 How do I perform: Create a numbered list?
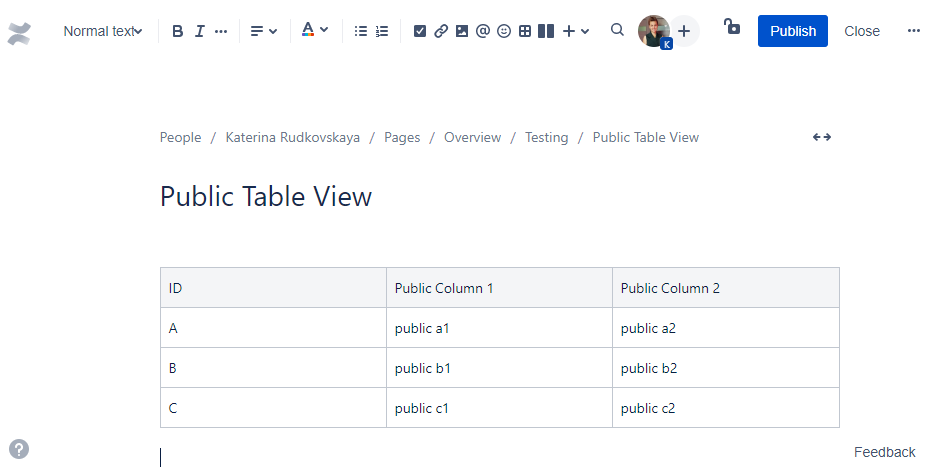point(382,31)
